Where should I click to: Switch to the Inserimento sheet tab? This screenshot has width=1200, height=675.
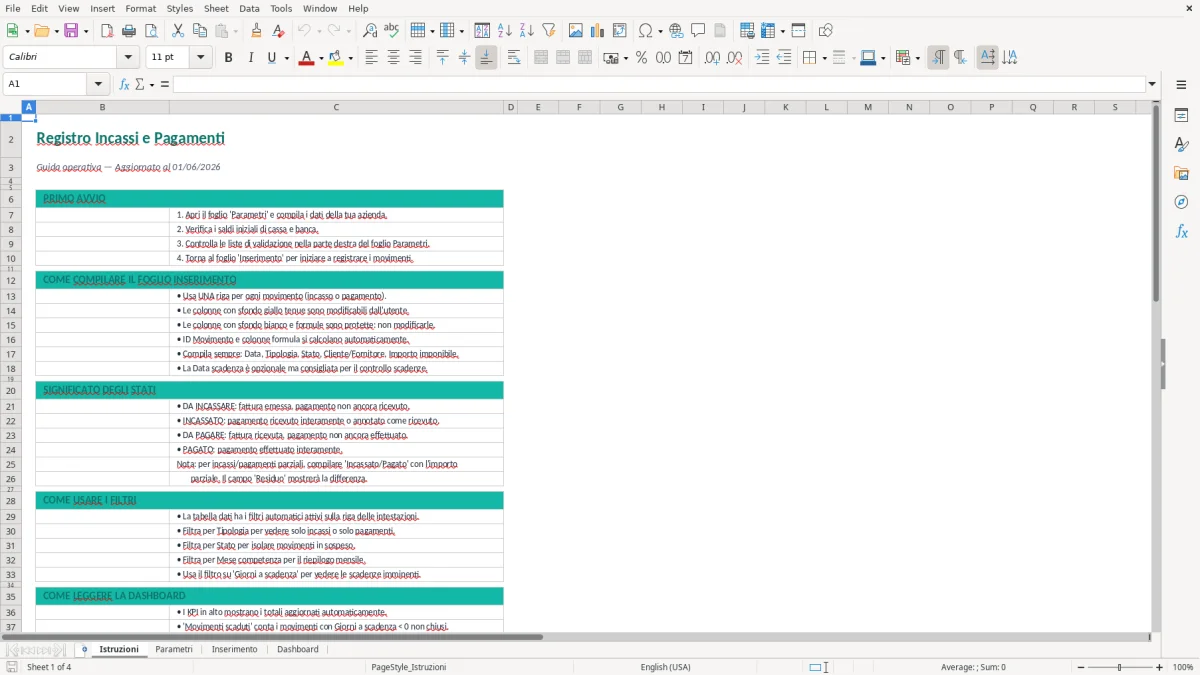[235, 649]
